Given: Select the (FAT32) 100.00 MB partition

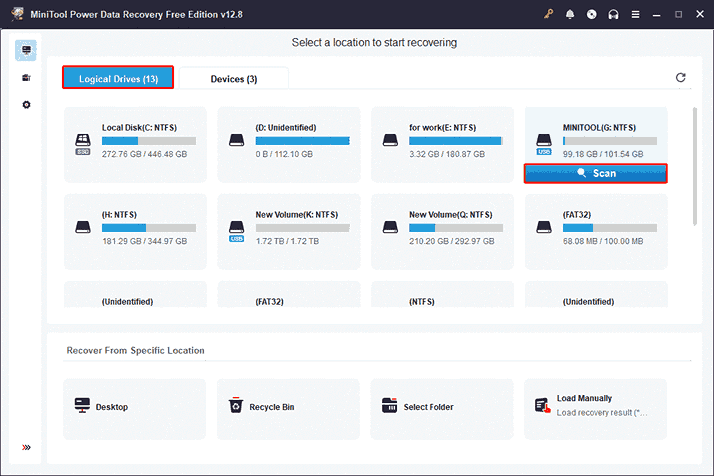Looking at the screenshot, I should pyautogui.click(x=596, y=231).
